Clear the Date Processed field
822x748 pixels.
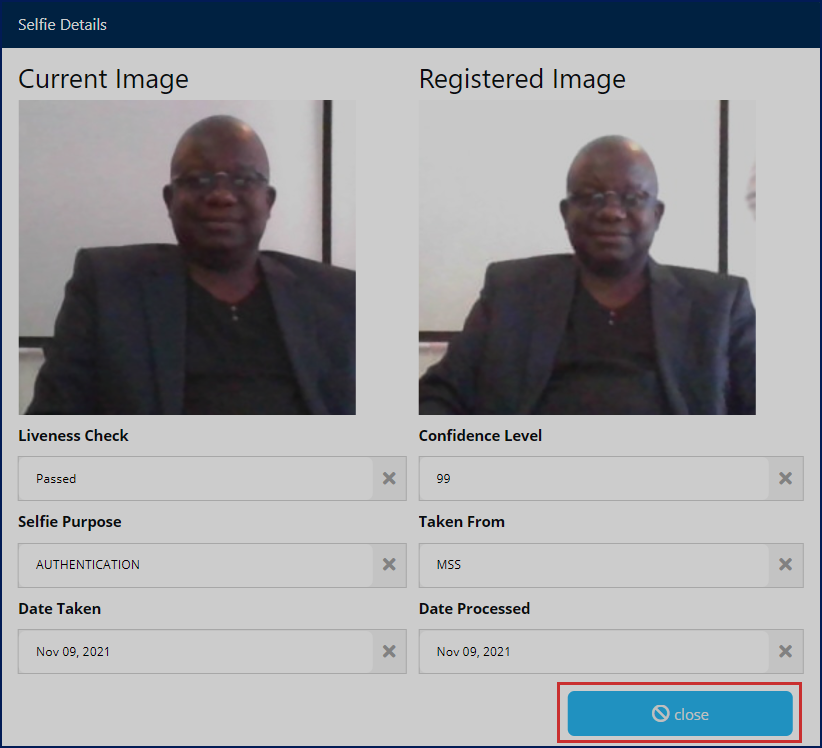[785, 652]
